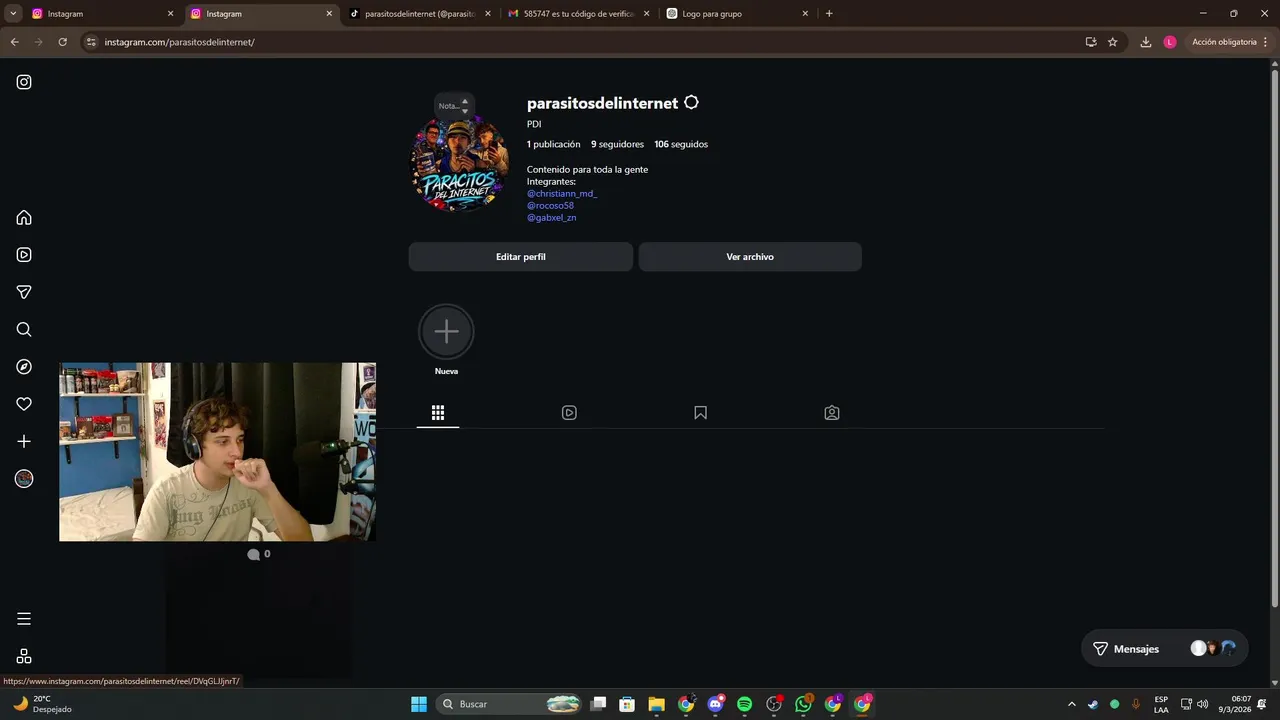Open the @rocoso58 profile link

(x=550, y=205)
